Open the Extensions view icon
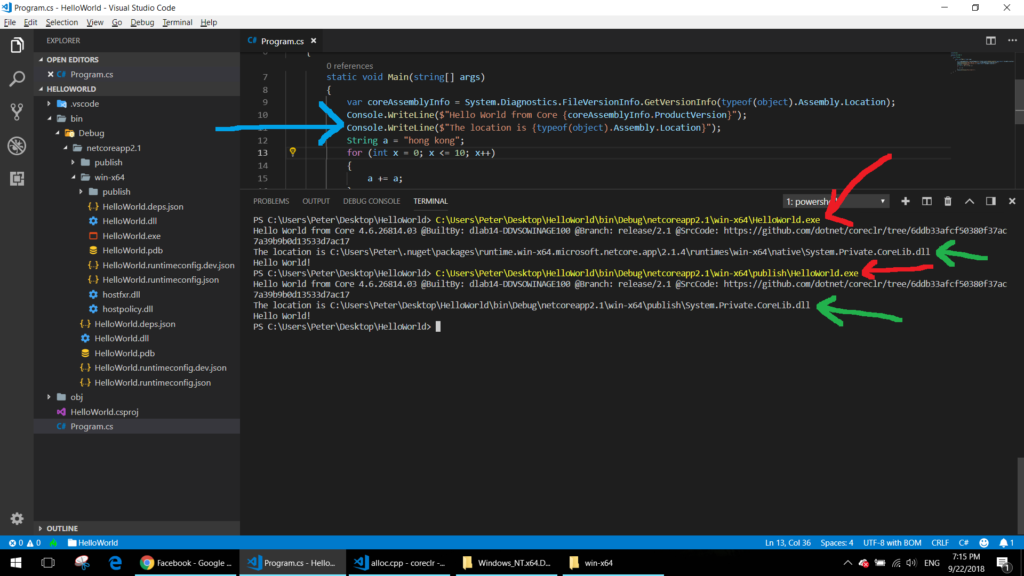The width and height of the screenshot is (1024, 576). pyautogui.click(x=17, y=179)
